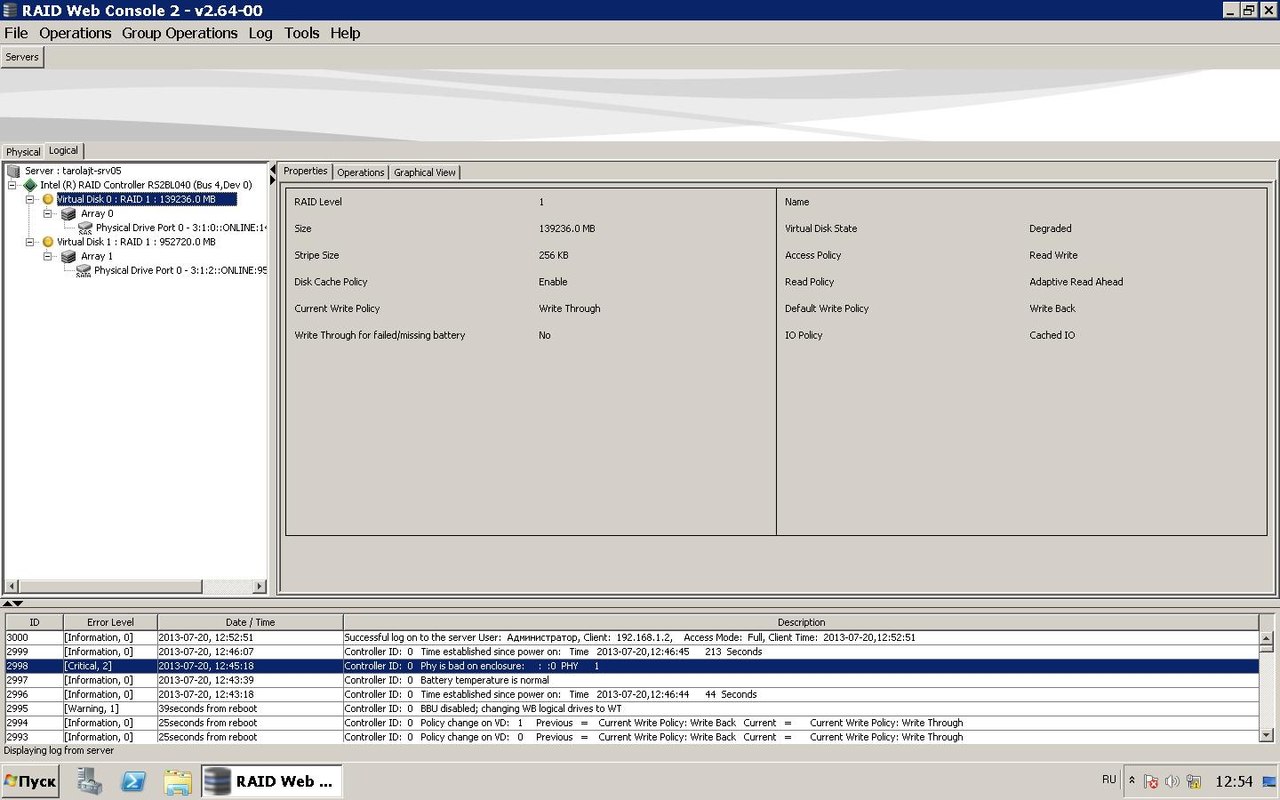Select Physical Drive Port 0 - 3:1:2 entry

[x=180, y=271]
